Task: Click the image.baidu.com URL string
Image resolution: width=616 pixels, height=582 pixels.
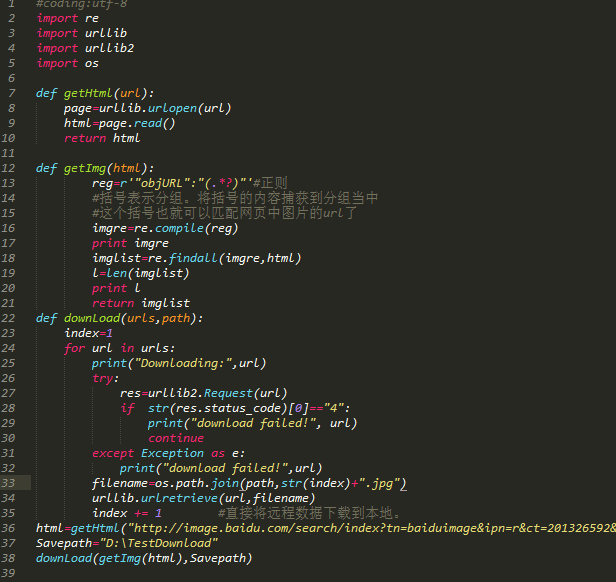Action: (x=372, y=528)
